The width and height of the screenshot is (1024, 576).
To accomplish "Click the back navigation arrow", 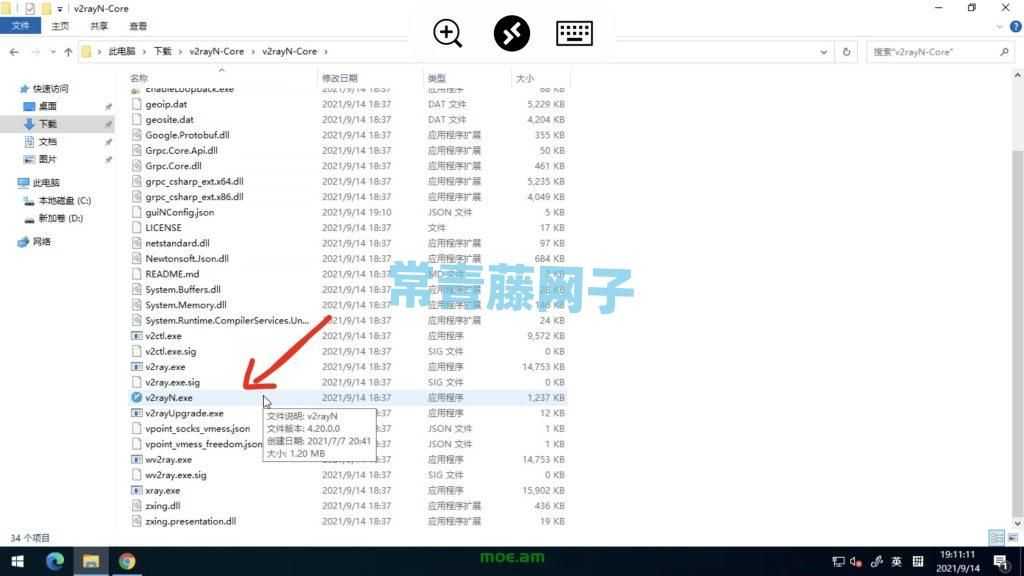I will (13, 51).
